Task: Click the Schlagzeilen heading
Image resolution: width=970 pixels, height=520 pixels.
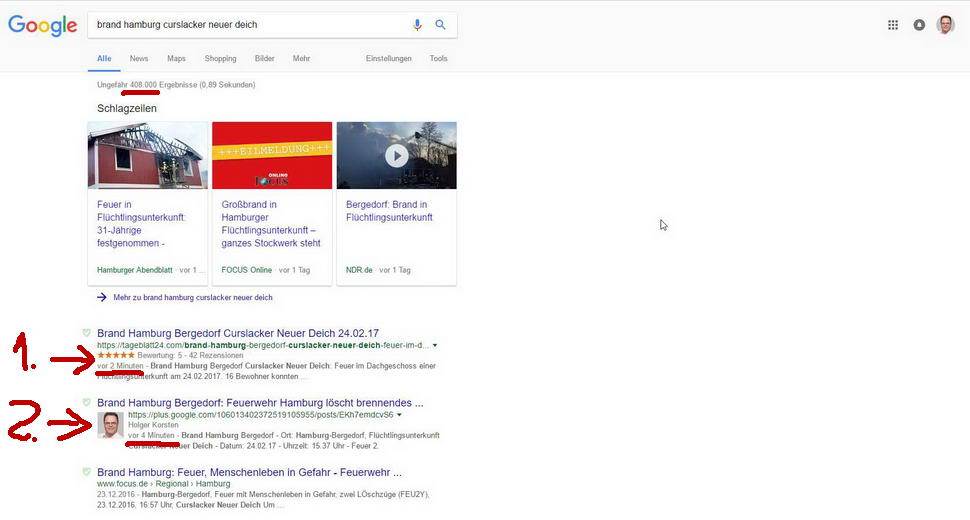Action: tap(127, 108)
